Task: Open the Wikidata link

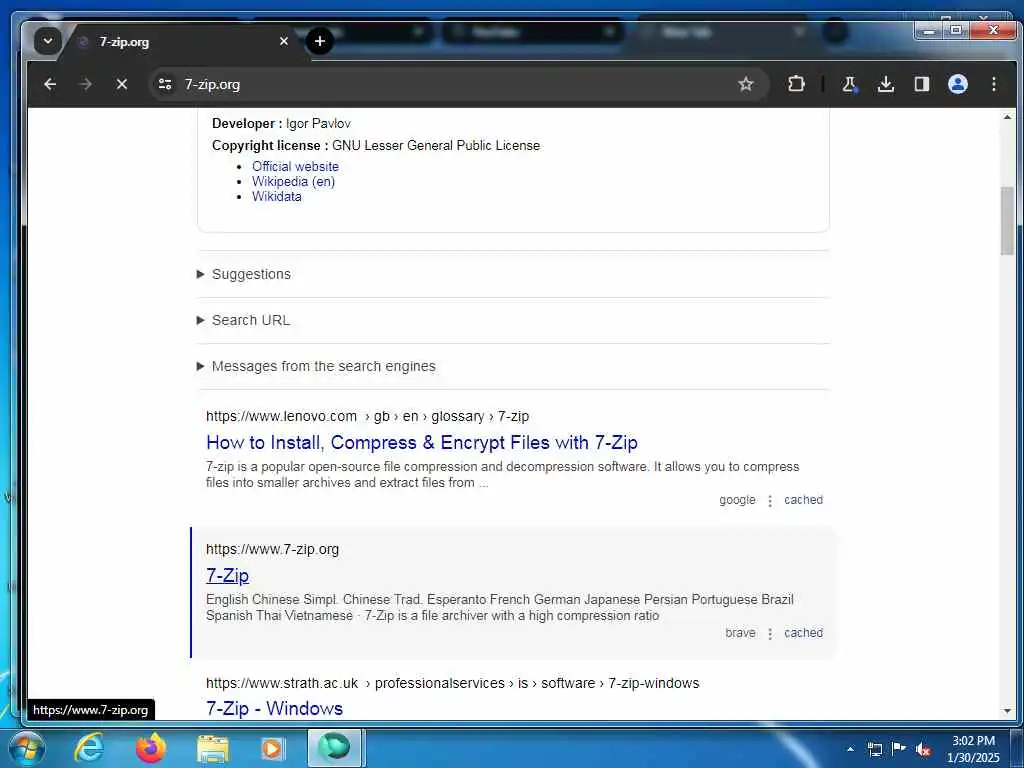Action: coord(277,197)
